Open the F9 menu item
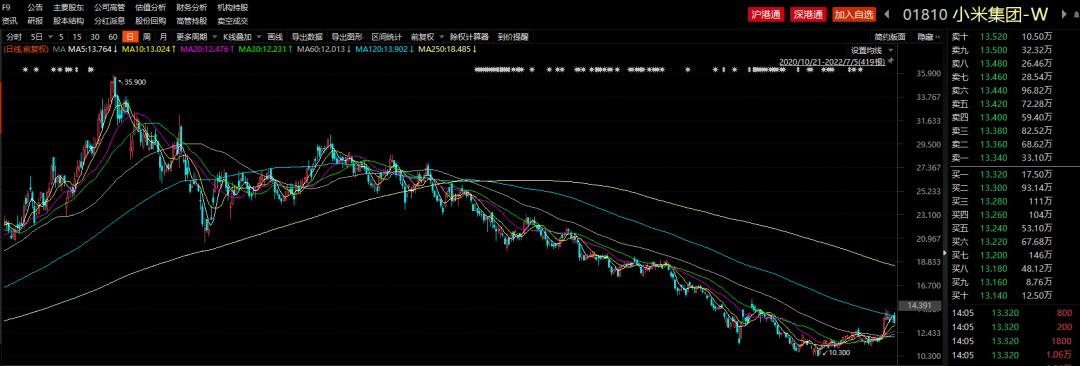1080x366 pixels. pyautogui.click(x=7, y=7)
